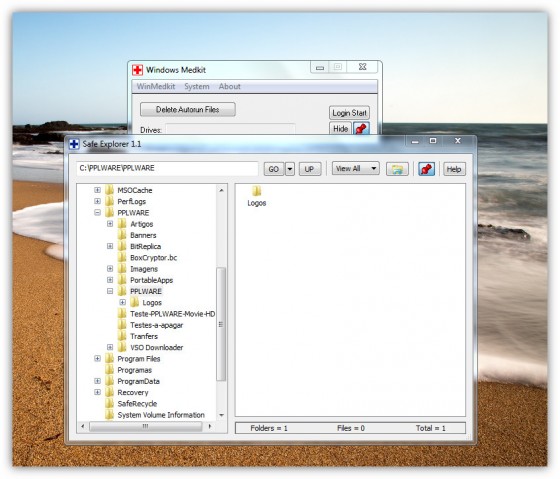Image resolution: width=560 pixels, height=479 pixels.
Task: Expand the VSO Downloader tree node
Action: (x=110, y=347)
